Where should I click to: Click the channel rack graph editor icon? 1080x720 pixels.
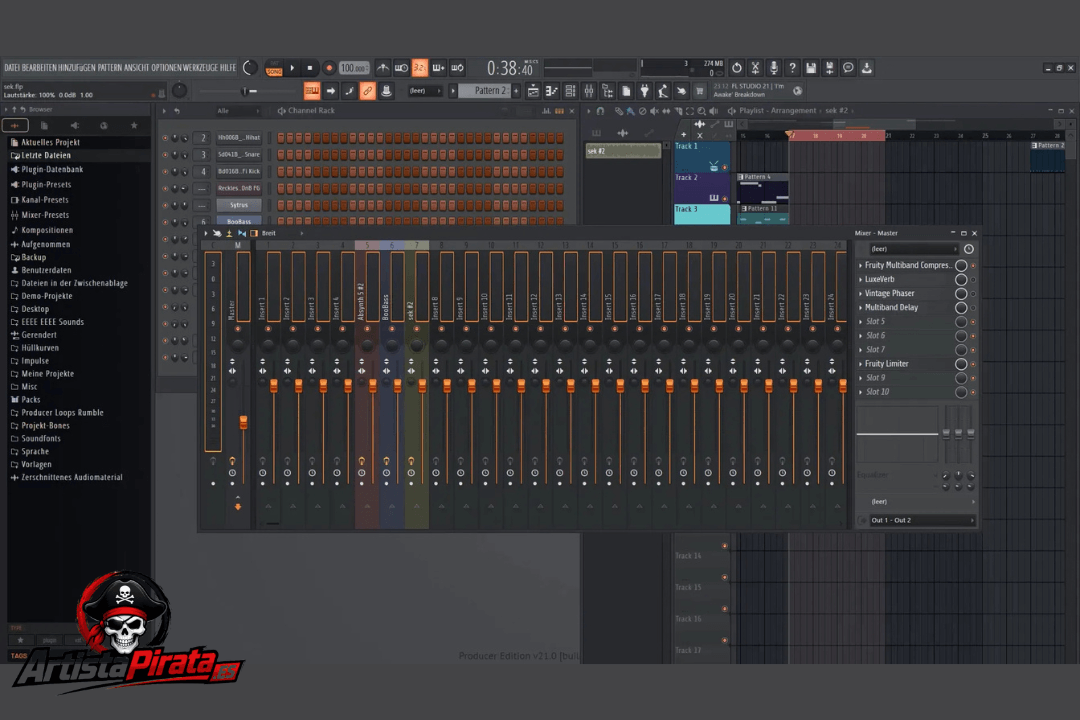click(546, 110)
